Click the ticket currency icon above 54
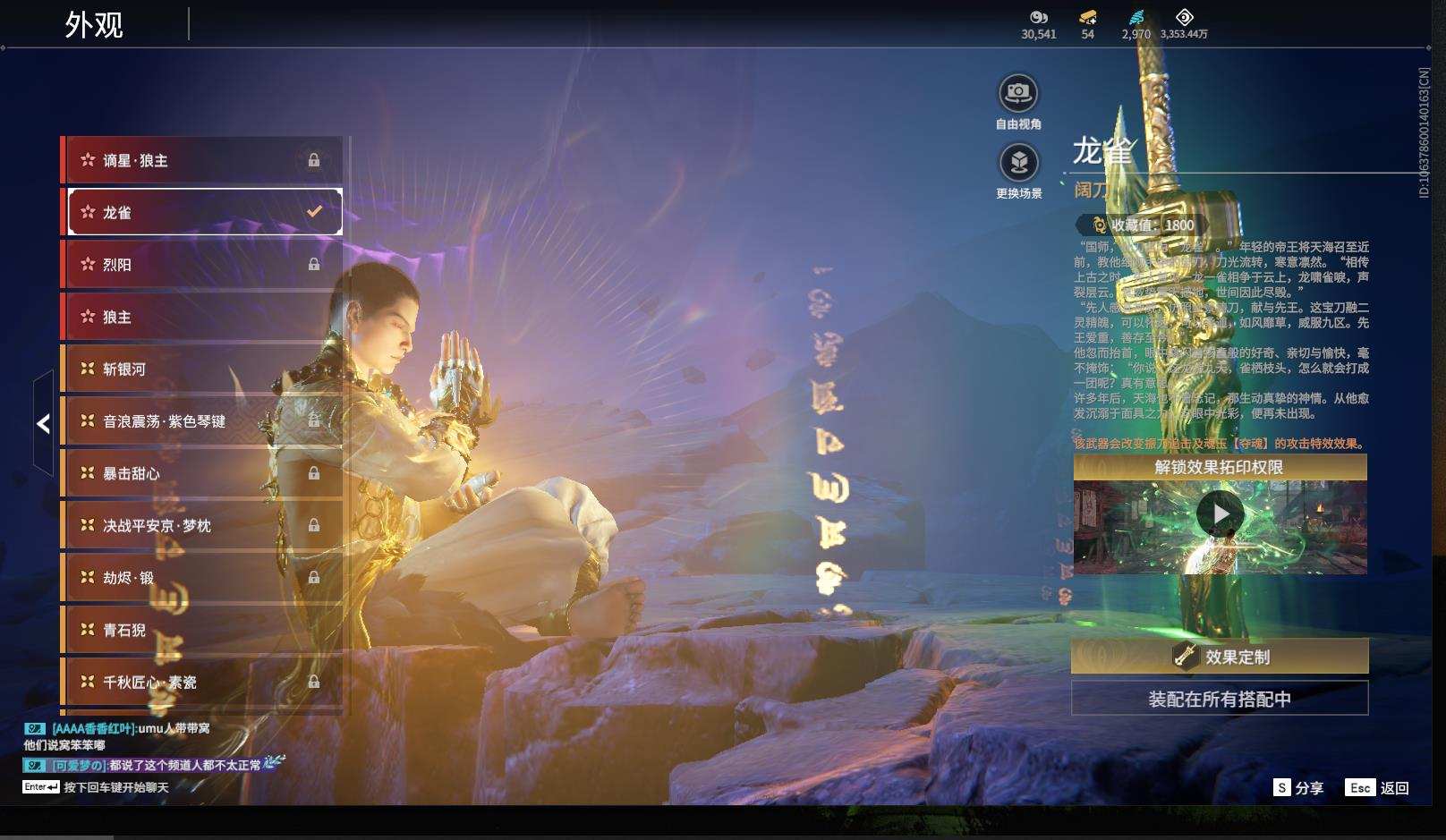Image resolution: width=1446 pixels, height=840 pixels. pyautogui.click(x=1088, y=17)
